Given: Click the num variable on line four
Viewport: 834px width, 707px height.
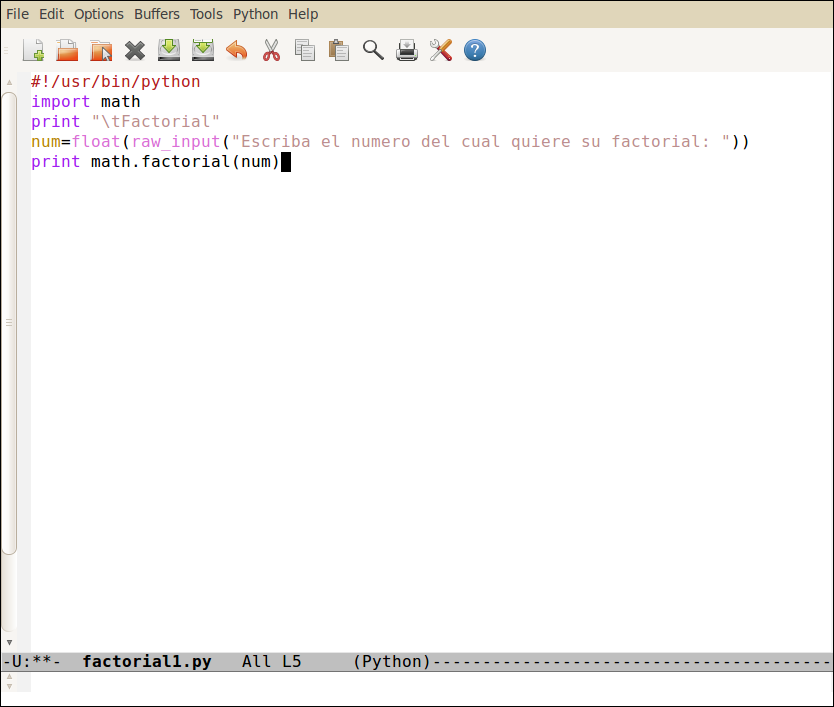Looking at the screenshot, I should point(46,142).
